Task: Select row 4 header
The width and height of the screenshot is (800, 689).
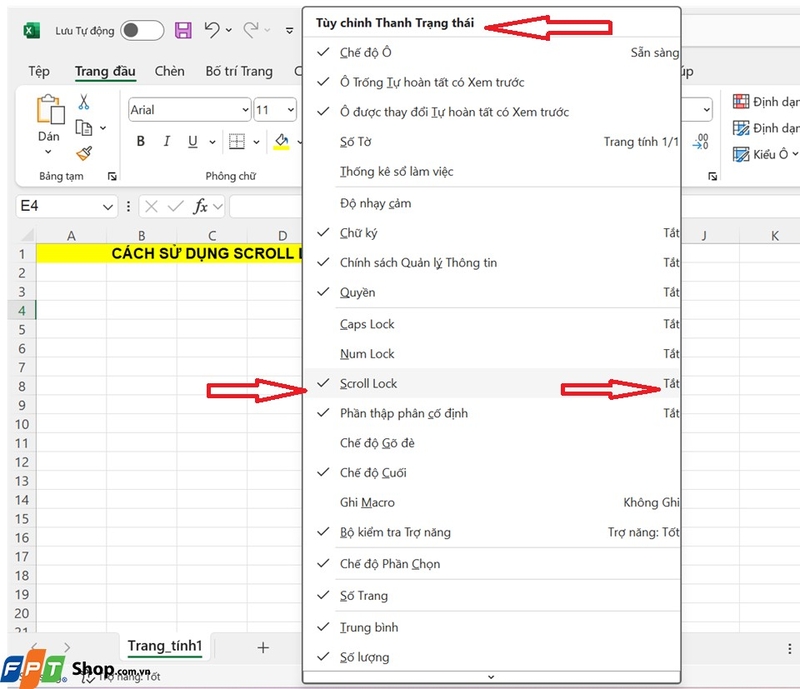Action: (x=21, y=310)
